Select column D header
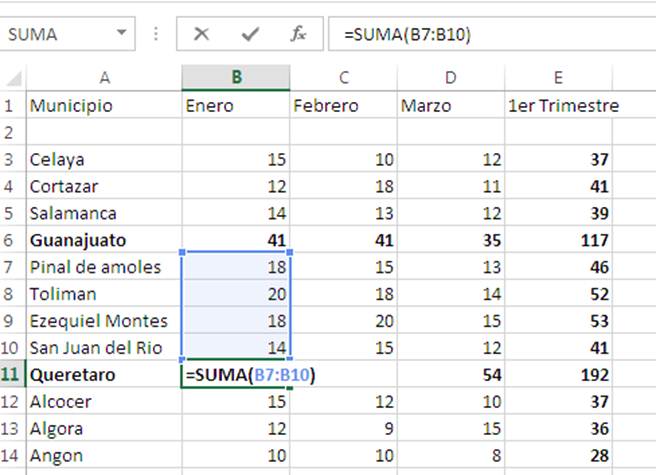656x475 pixels. [x=450, y=78]
